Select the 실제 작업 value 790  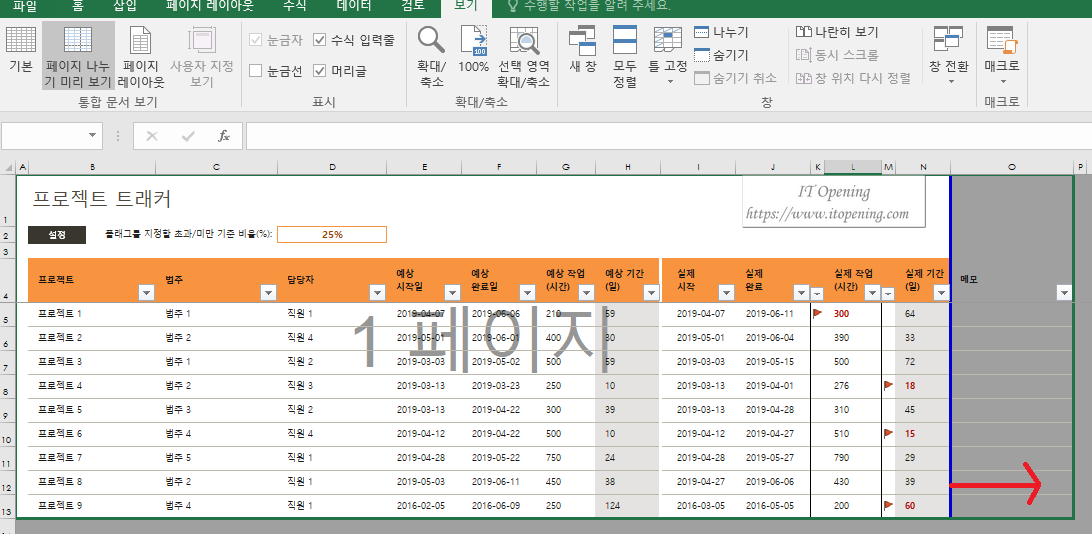pos(841,457)
